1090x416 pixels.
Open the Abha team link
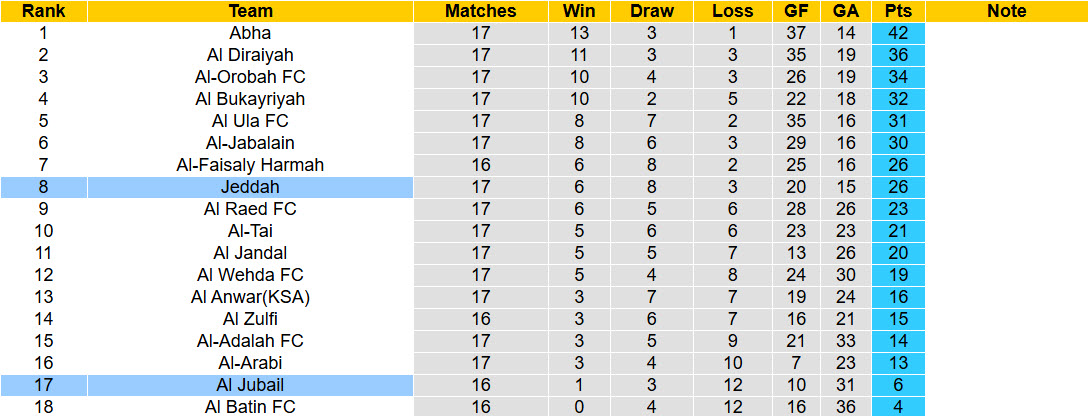(250, 33)
